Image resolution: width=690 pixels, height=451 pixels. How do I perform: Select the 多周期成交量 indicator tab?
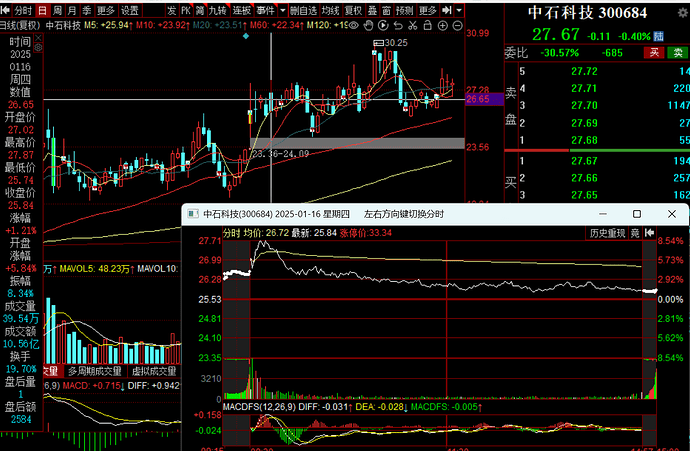coord(93,370)
